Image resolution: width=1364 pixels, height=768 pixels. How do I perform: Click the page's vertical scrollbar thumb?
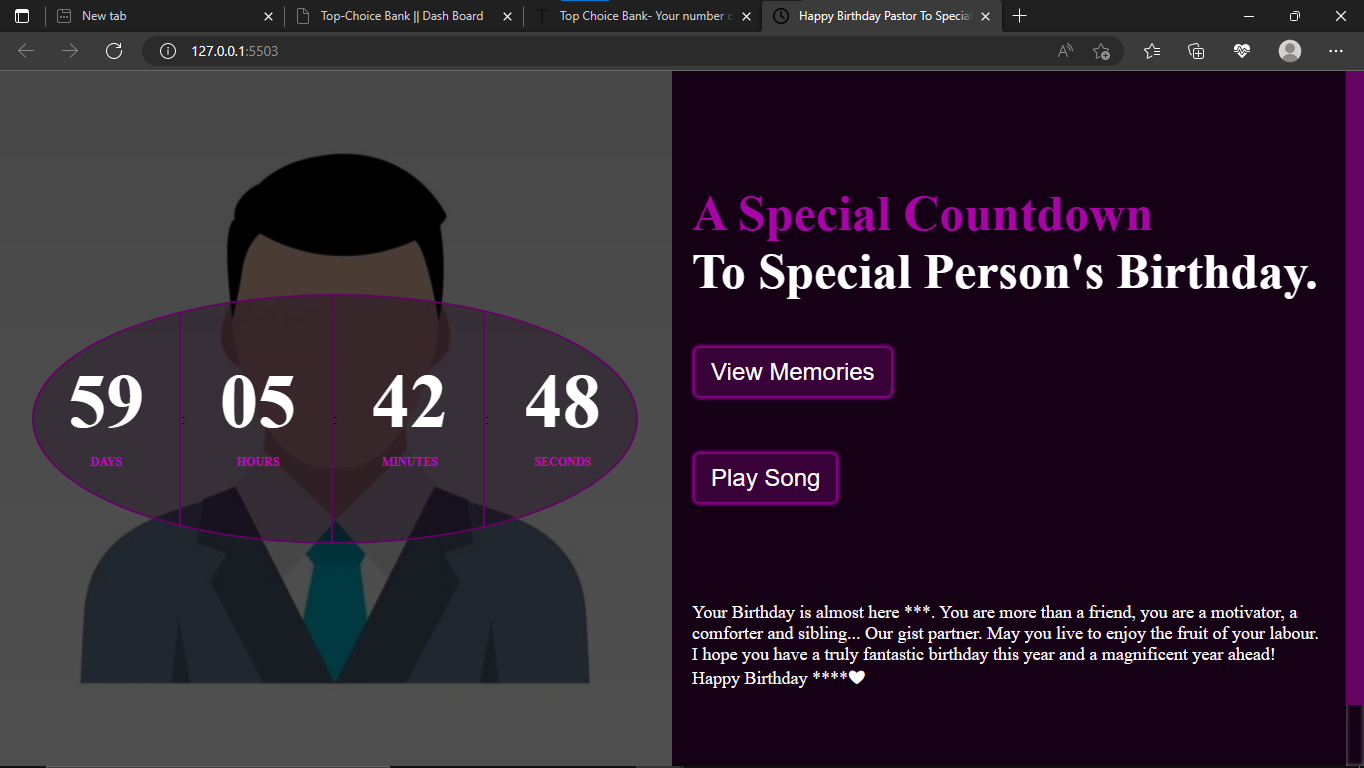coord(1354,735)
